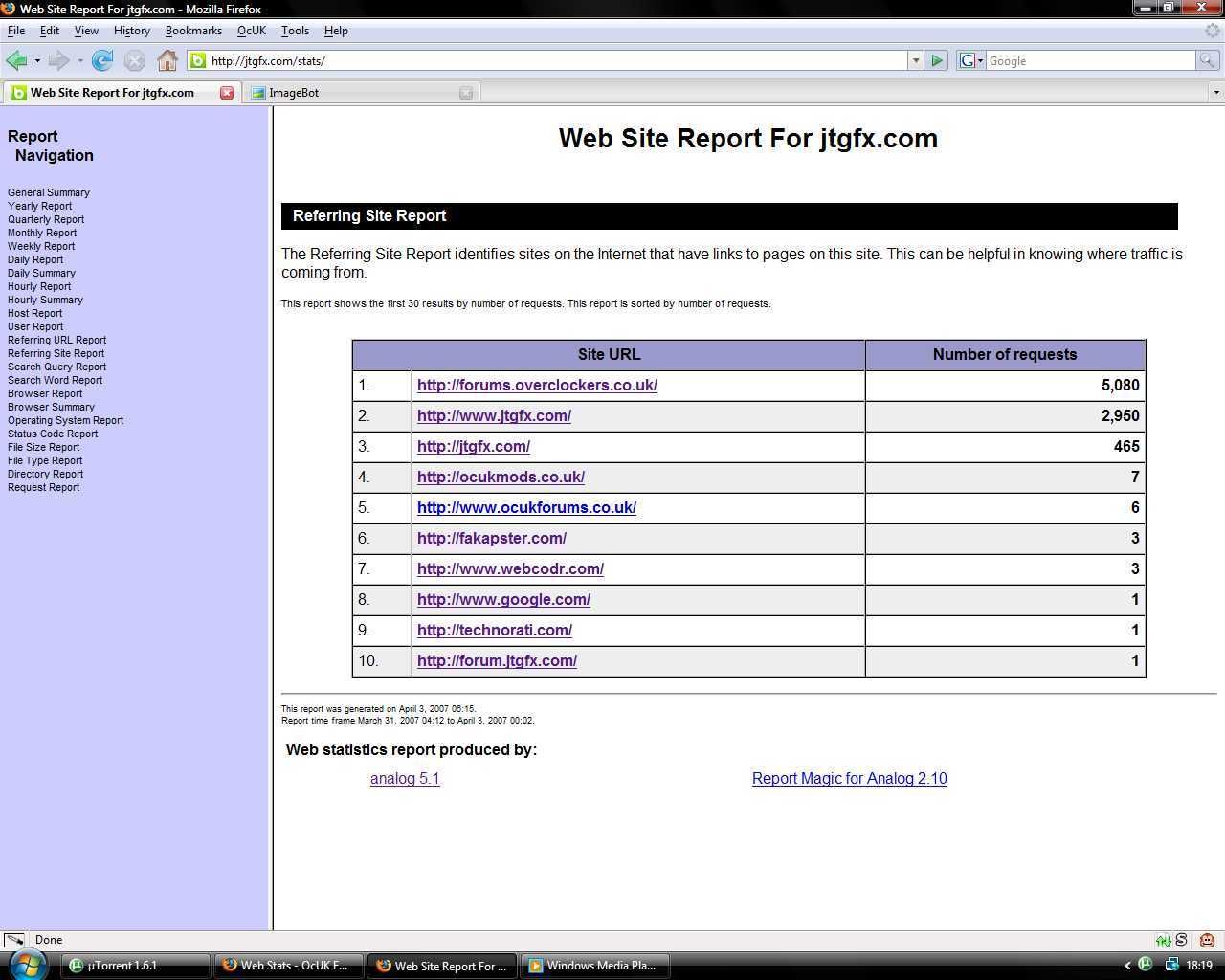
Task: Open the History menu
Action: click(x=132, y=31)
